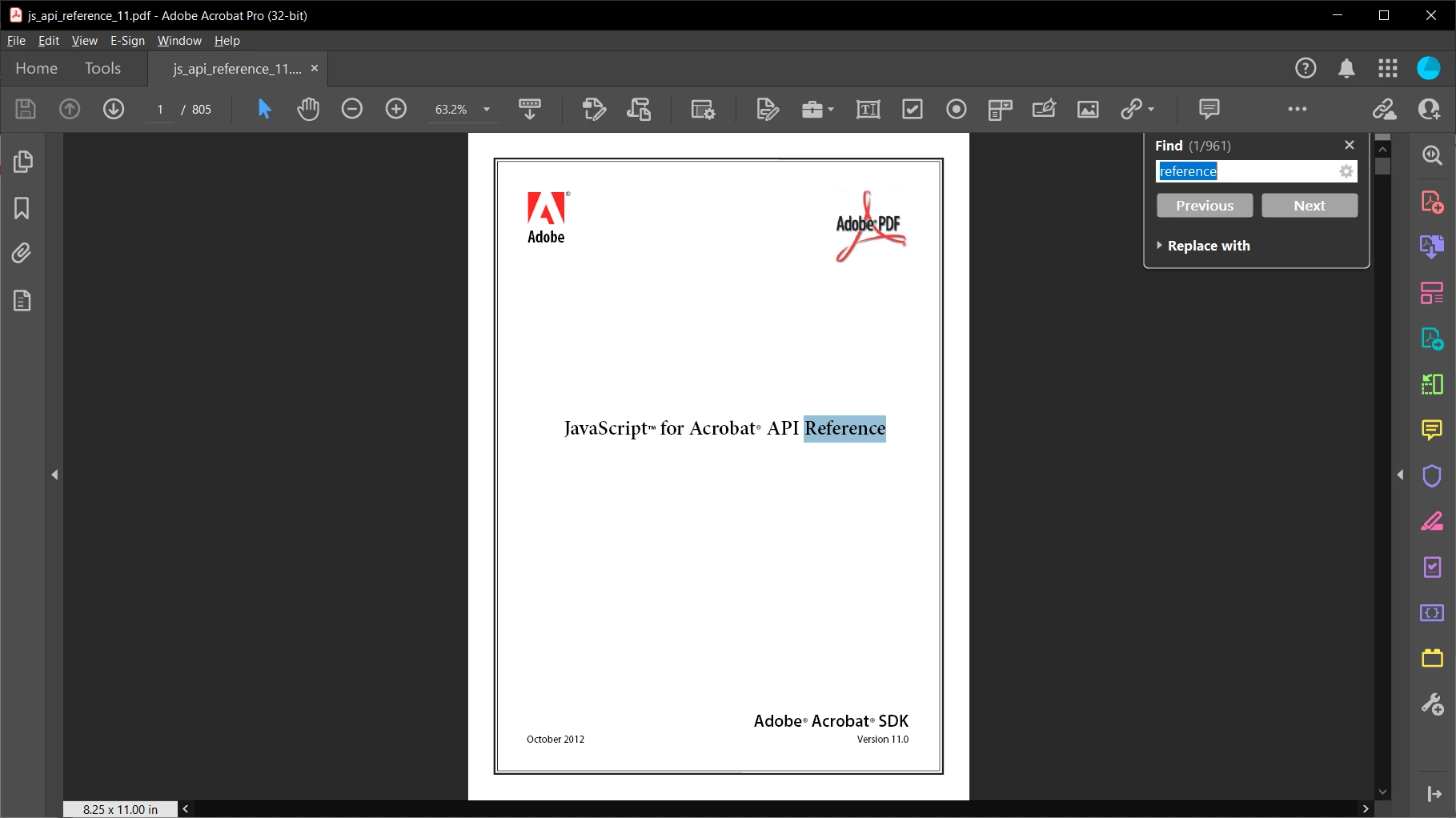Open Bookmarks panel
The image size is (1456, 818).
(22, 208)
